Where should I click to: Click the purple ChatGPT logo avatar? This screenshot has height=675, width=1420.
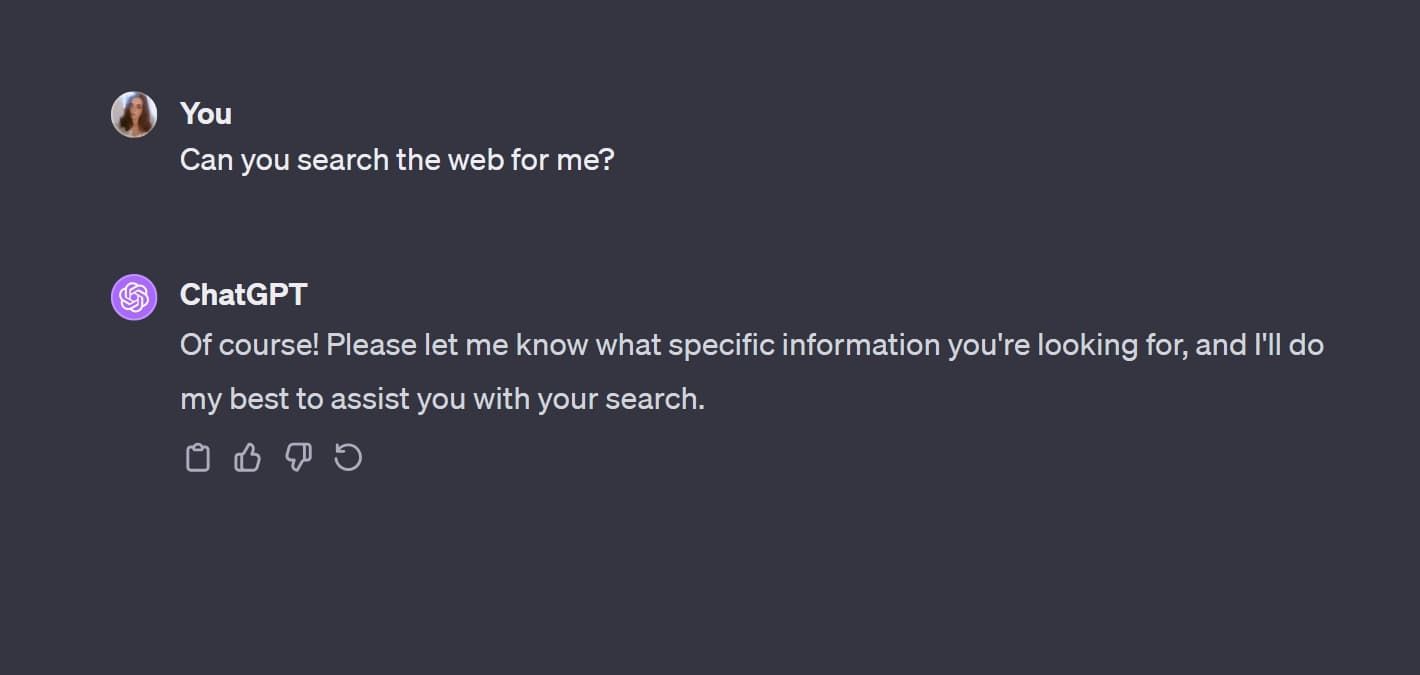[134, 297]
